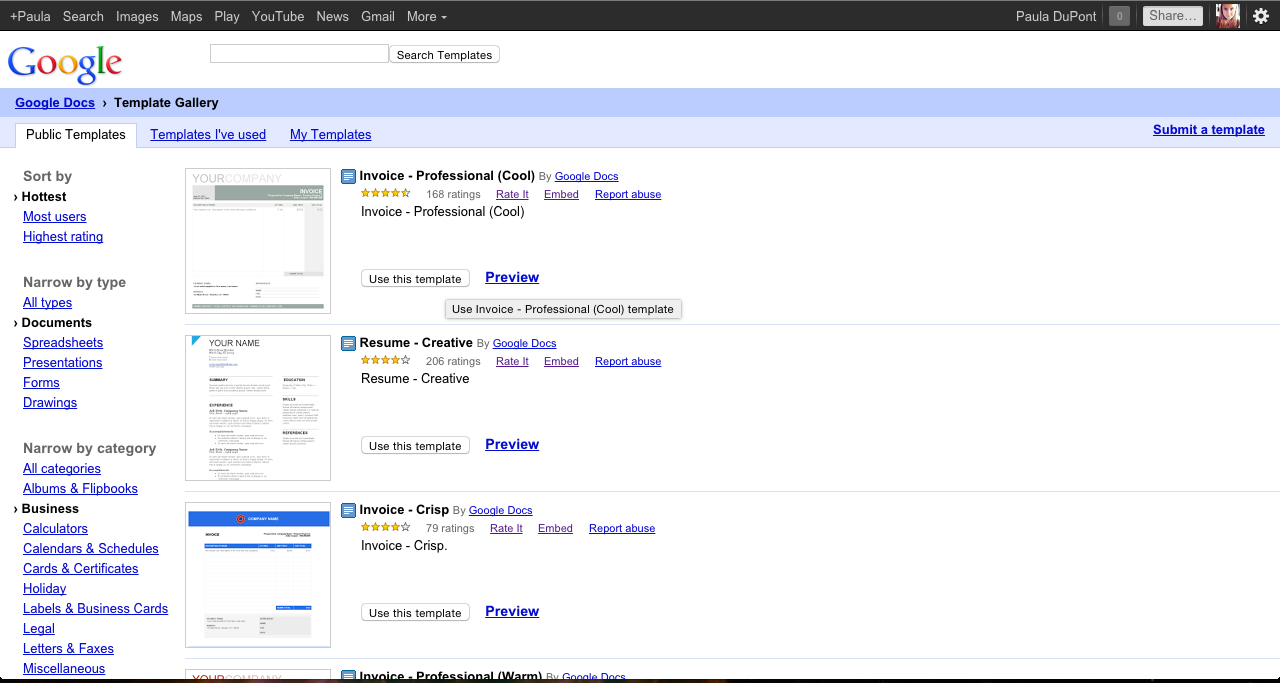The height and width of the screenshot is (683, 1280).
Task: Sort templates by Highest rating
Action: 63,237
